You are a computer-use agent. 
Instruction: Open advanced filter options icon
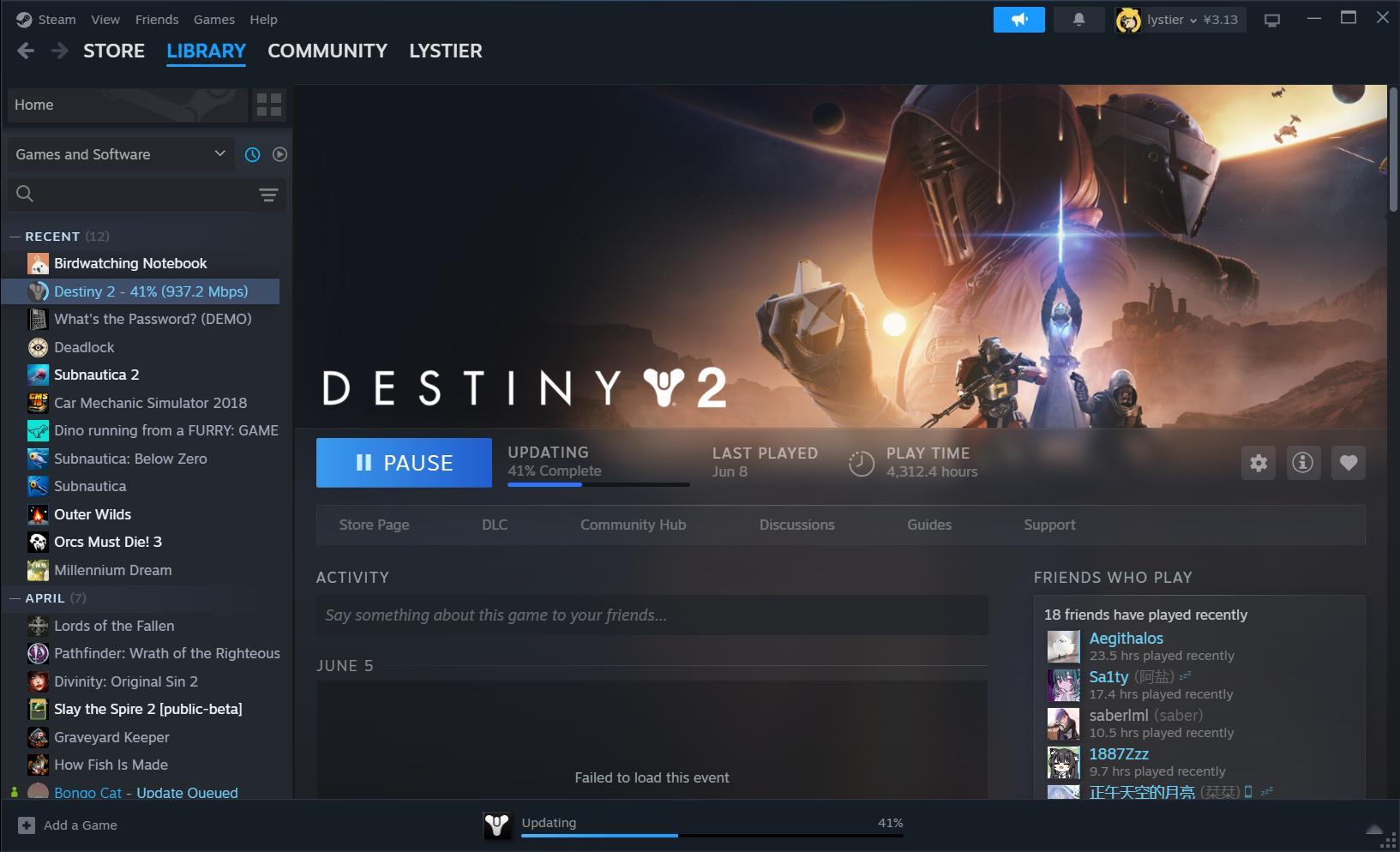coord(268,195)
